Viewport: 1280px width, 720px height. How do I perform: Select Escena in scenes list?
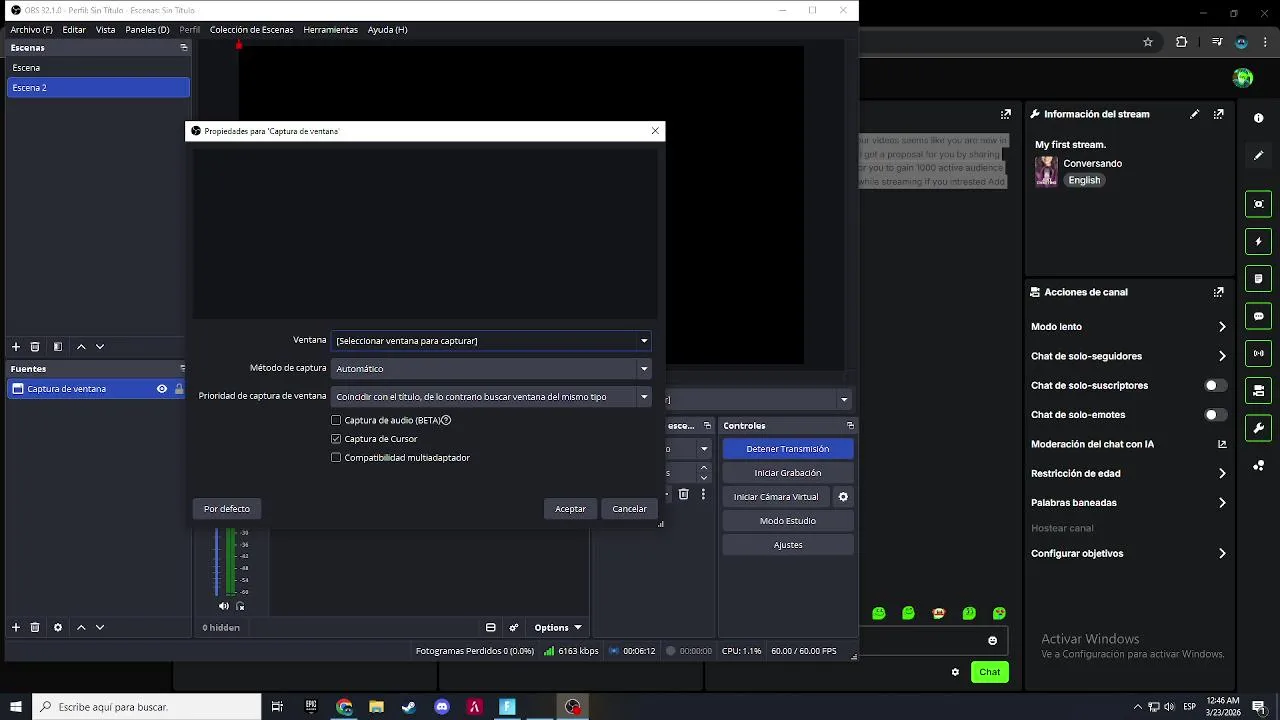(x=98, y=68)
